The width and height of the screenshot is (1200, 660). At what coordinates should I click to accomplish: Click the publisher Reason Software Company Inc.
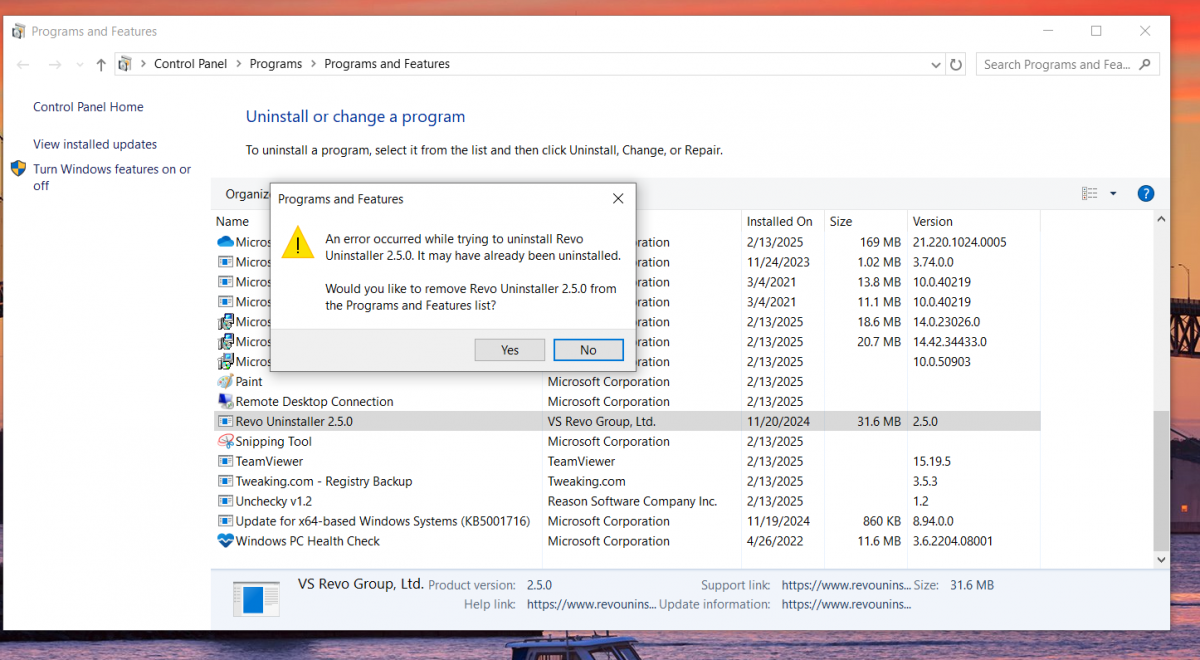coord(632,501)
